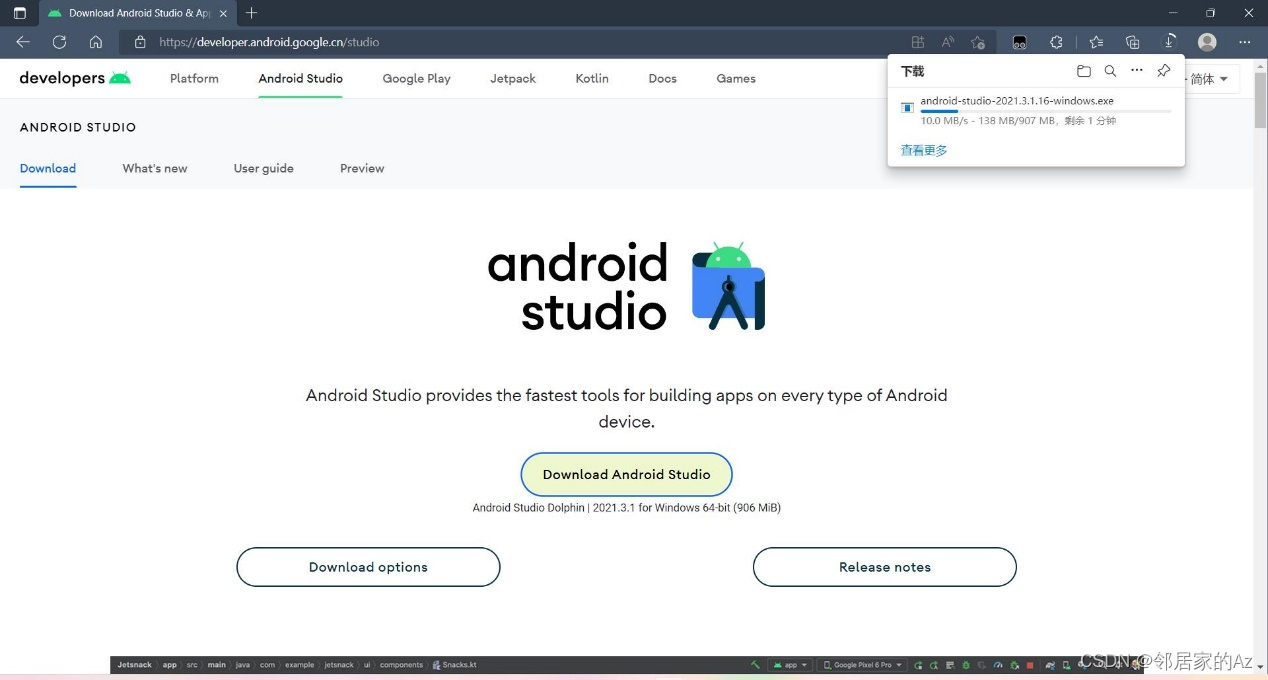The image size is (1268, 680).
Task: Switch to the What's new tab
Action: click(x=155, y=168)
